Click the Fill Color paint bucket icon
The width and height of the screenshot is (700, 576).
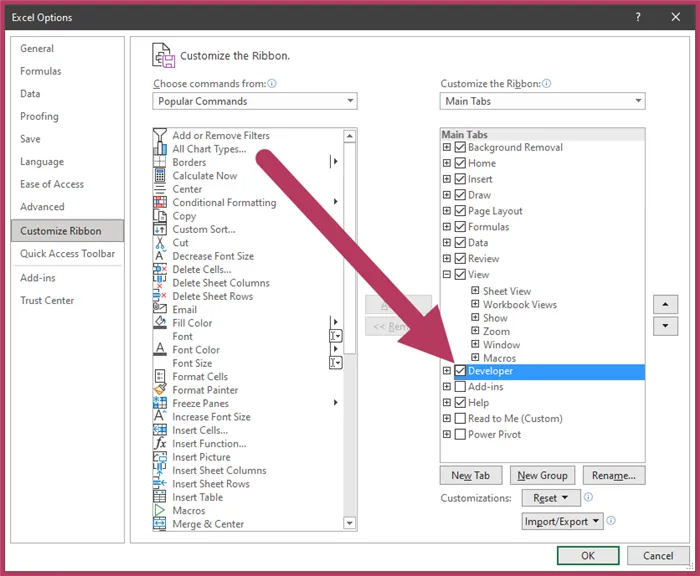160,323
